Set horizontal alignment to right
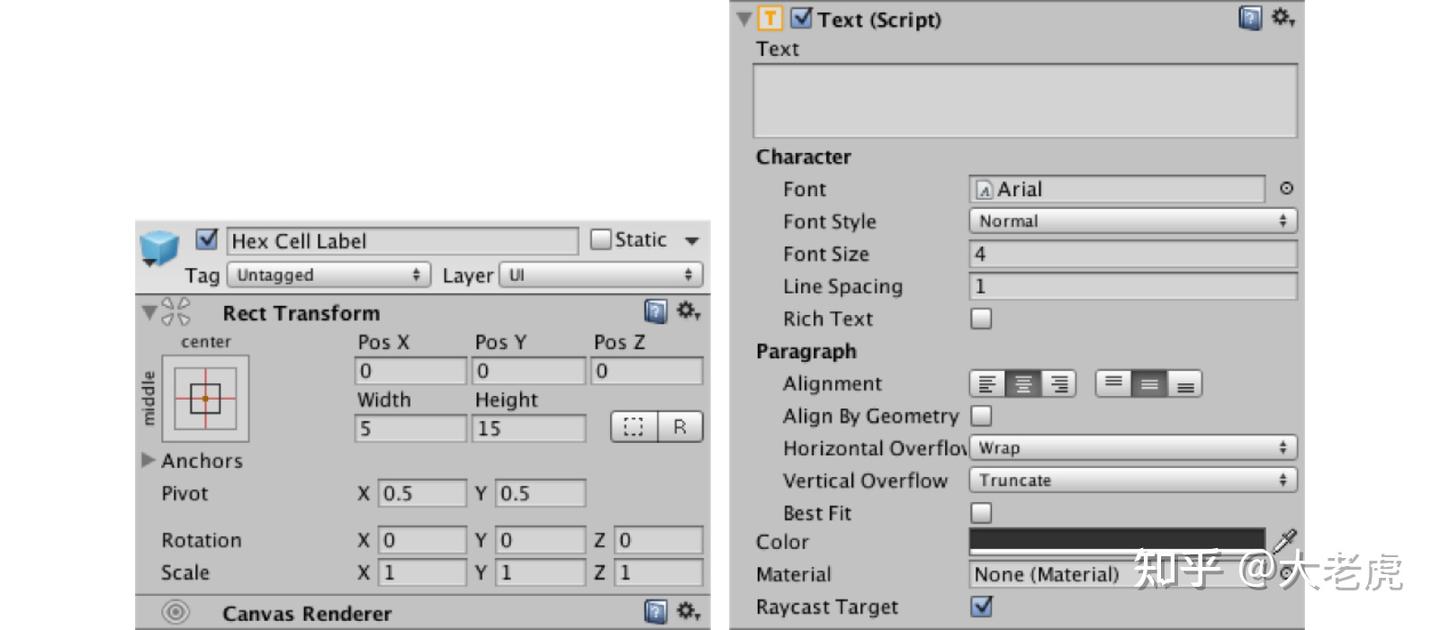Viewport: 1440px width, 630px height. tap(1058, 384)
